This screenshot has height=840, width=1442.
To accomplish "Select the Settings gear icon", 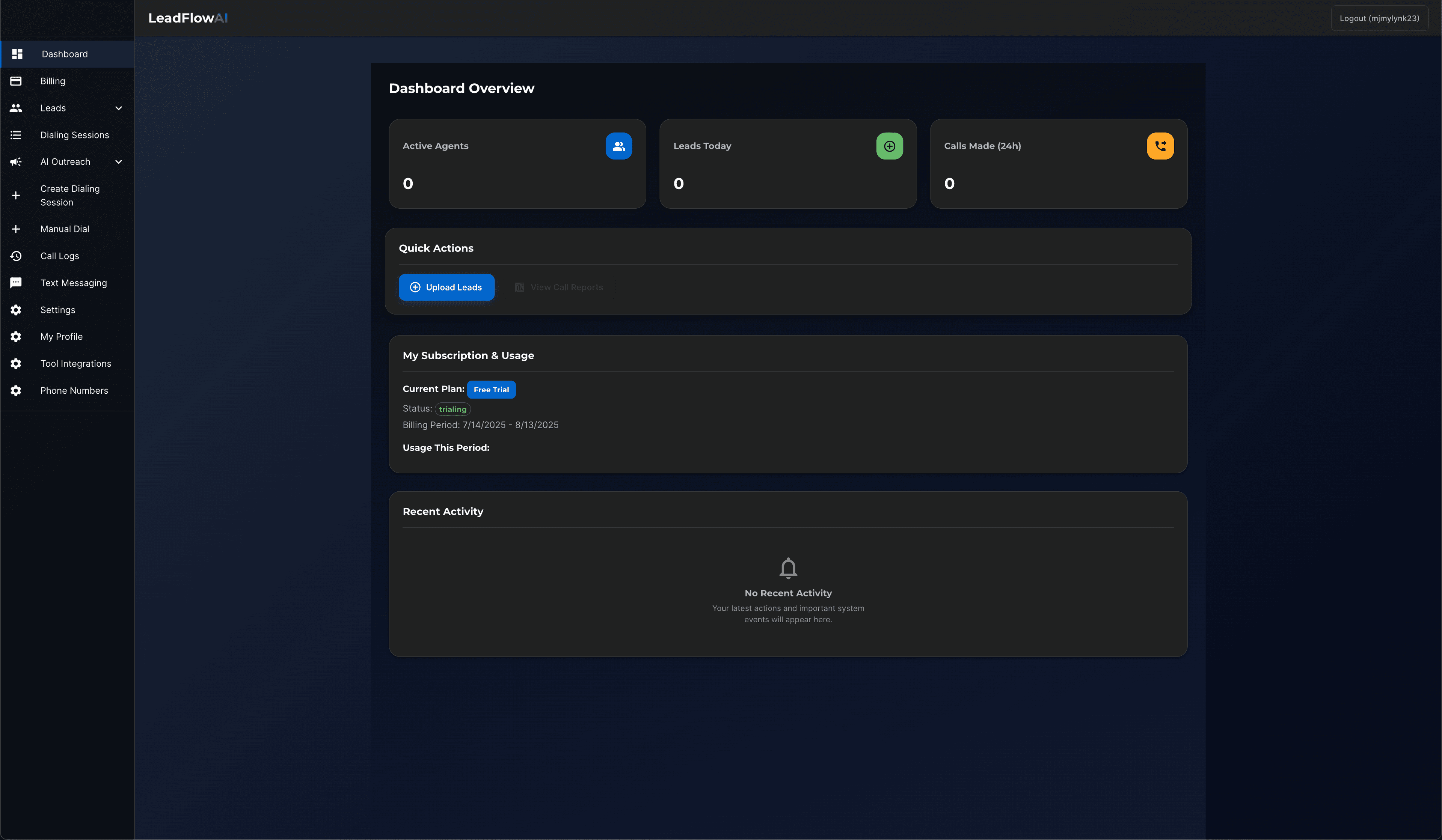I will (x=17, y=309).
